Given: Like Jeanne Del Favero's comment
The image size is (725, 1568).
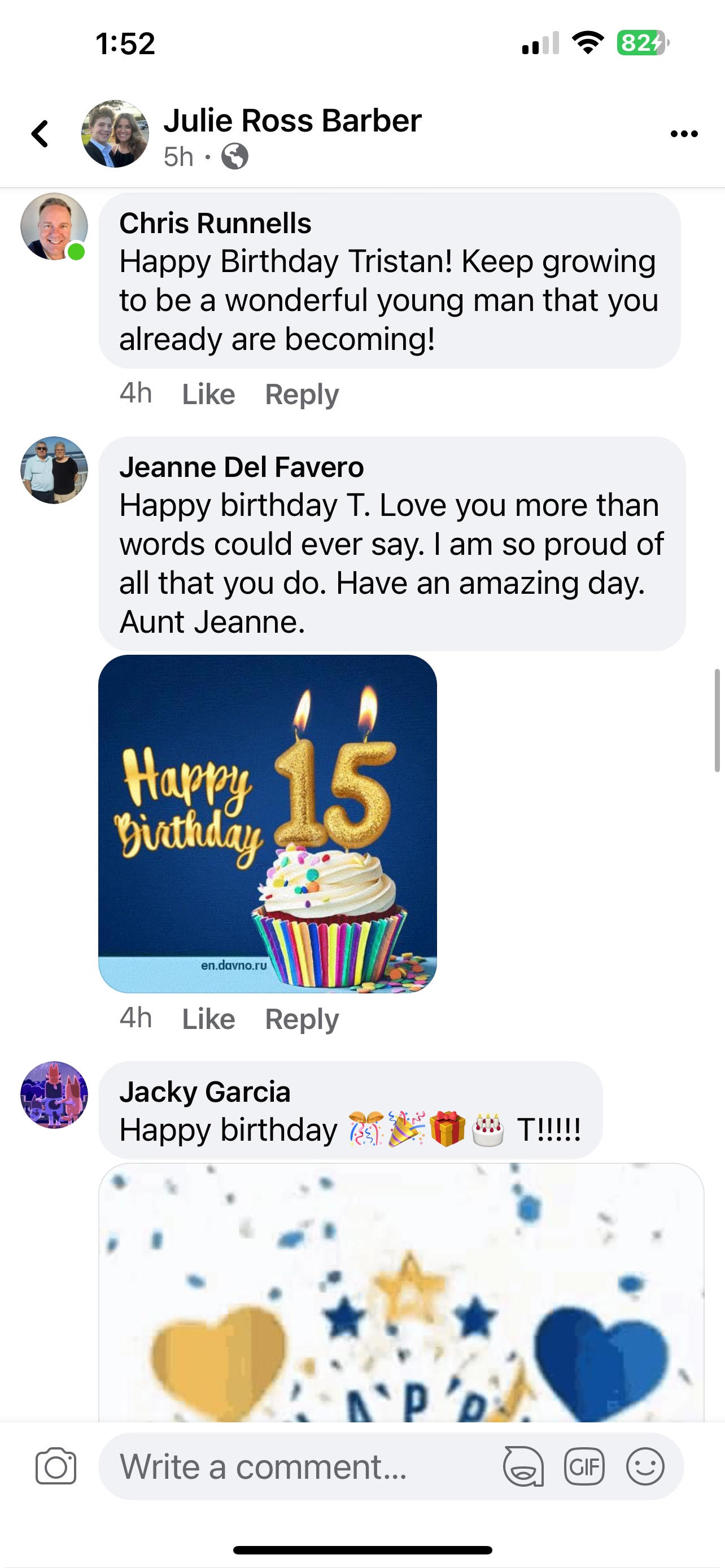Looking at the screenshot, I should tap(208, 1019).
